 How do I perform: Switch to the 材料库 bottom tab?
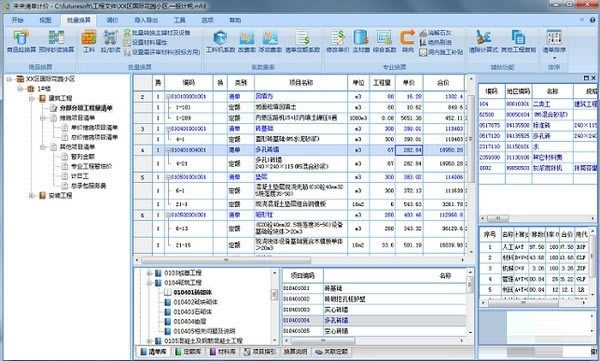223,351
